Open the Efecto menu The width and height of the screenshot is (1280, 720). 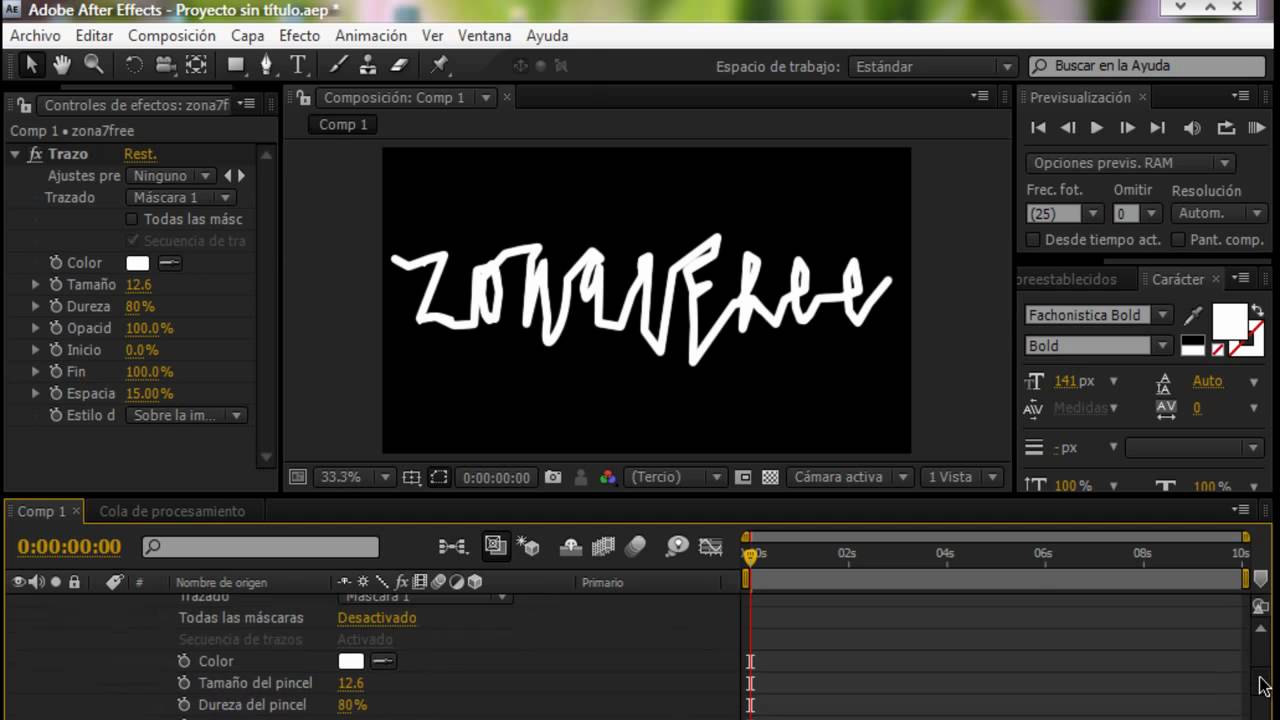299,35
